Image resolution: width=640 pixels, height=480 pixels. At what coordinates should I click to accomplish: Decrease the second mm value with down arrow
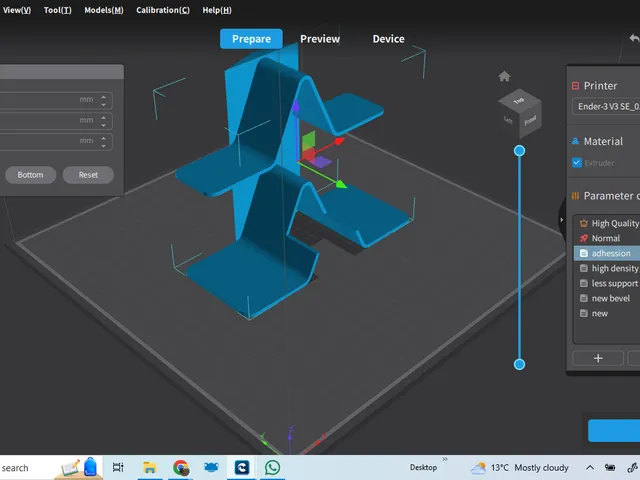104,125
